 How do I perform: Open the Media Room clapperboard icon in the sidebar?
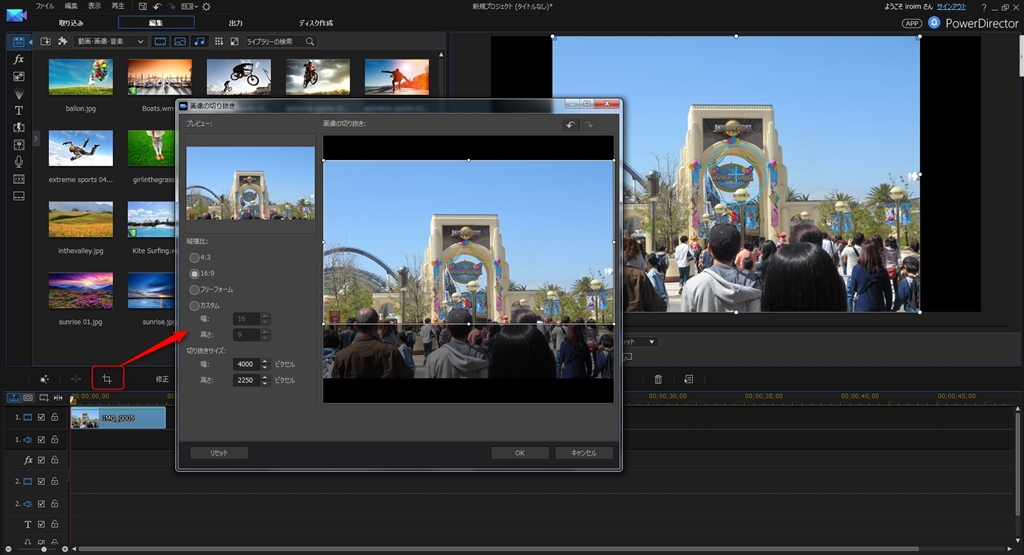(x=18, y=42)
